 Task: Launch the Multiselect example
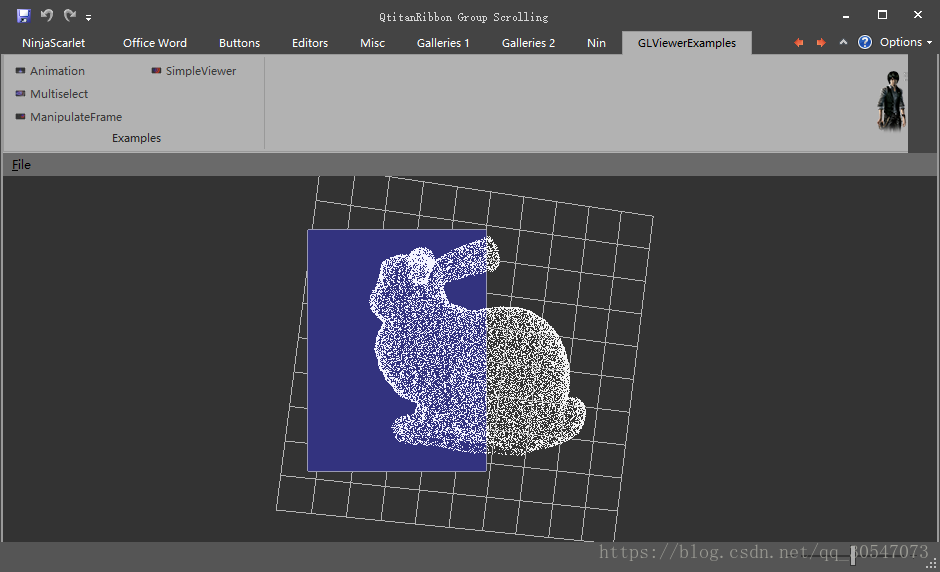point(52,94)
